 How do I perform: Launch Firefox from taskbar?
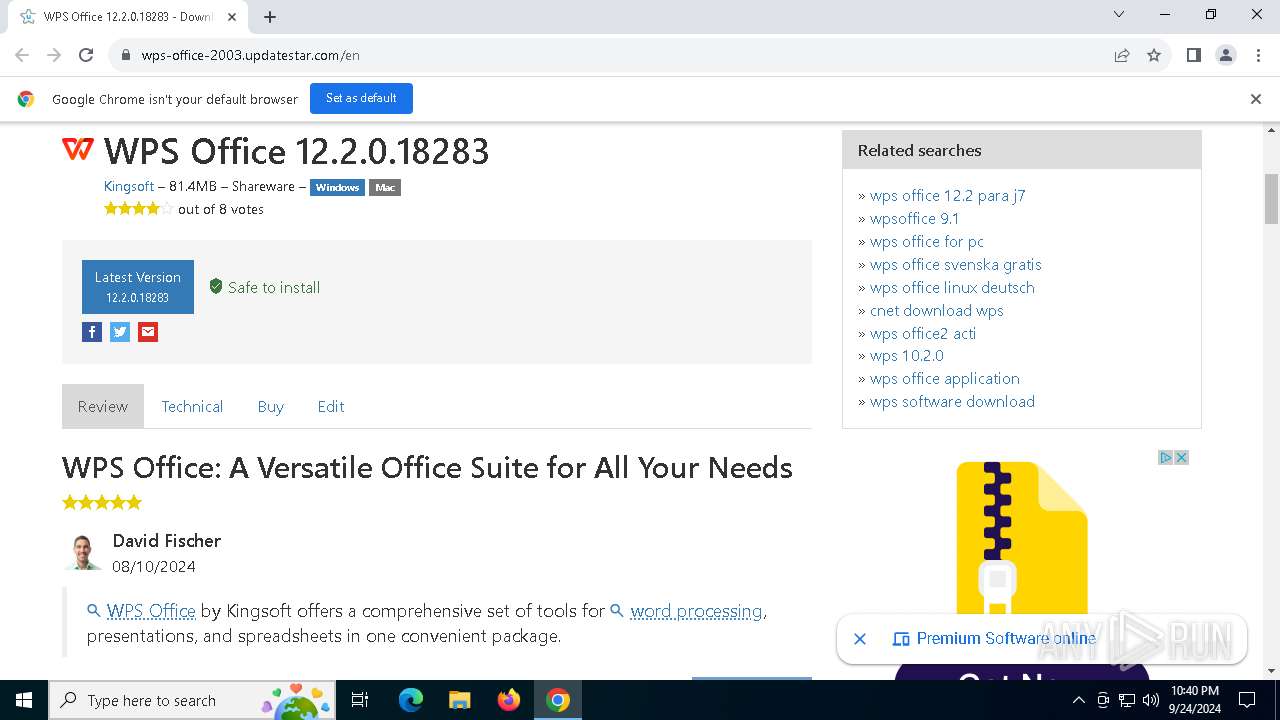coord(509,700)
